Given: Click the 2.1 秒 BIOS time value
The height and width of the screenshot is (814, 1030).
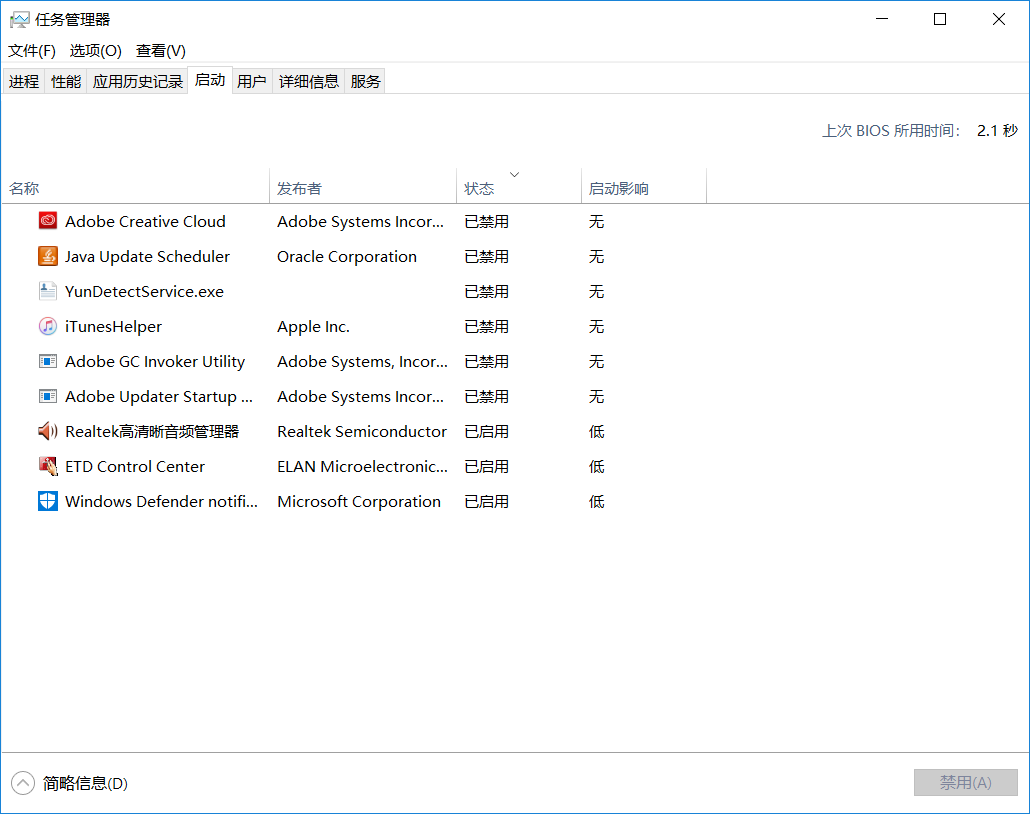Looking at the screenshot, I should [x=997, y=131].
